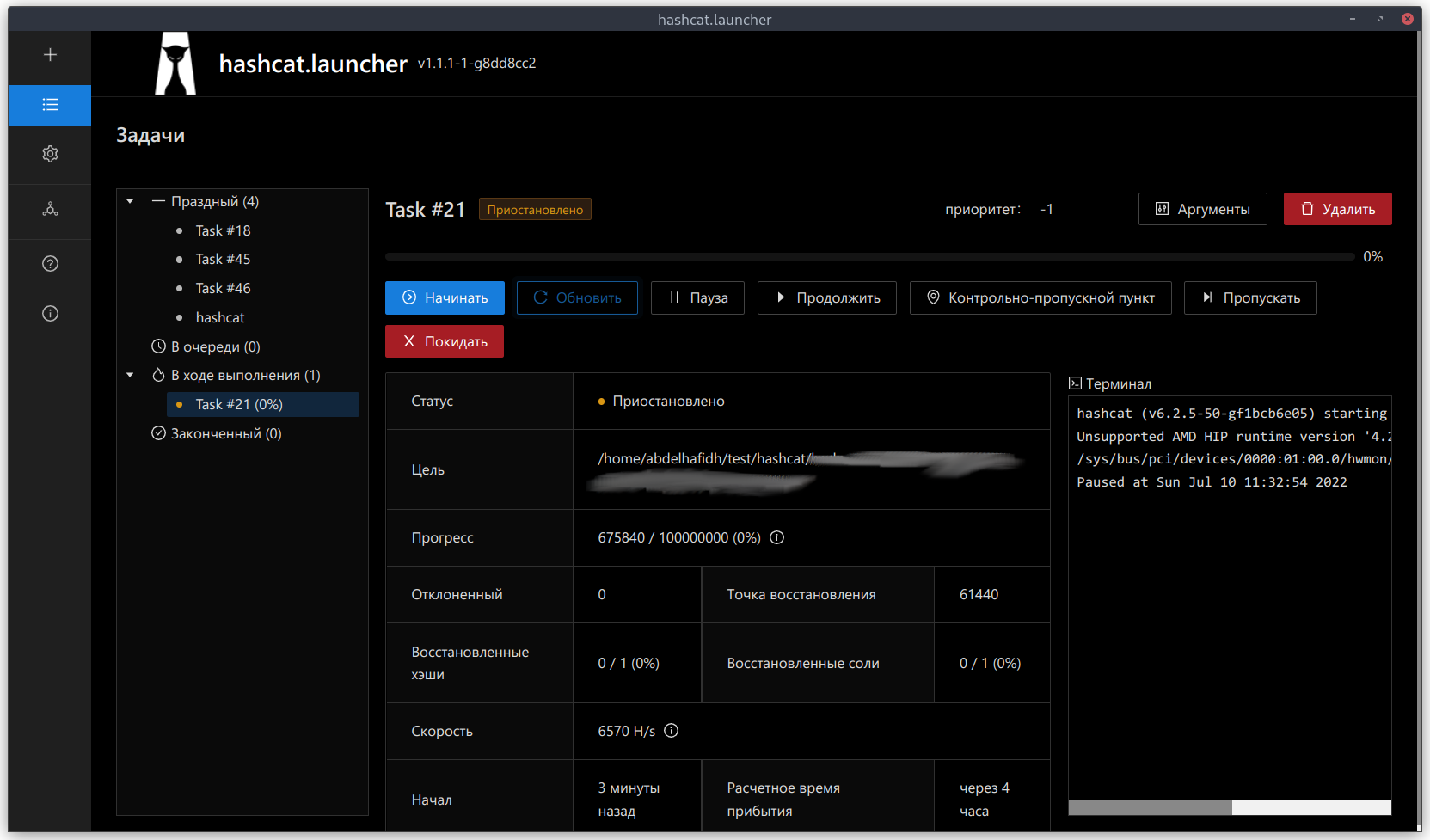
Task: Open the Аргументы arguments button
Action: pos(1202,209)
